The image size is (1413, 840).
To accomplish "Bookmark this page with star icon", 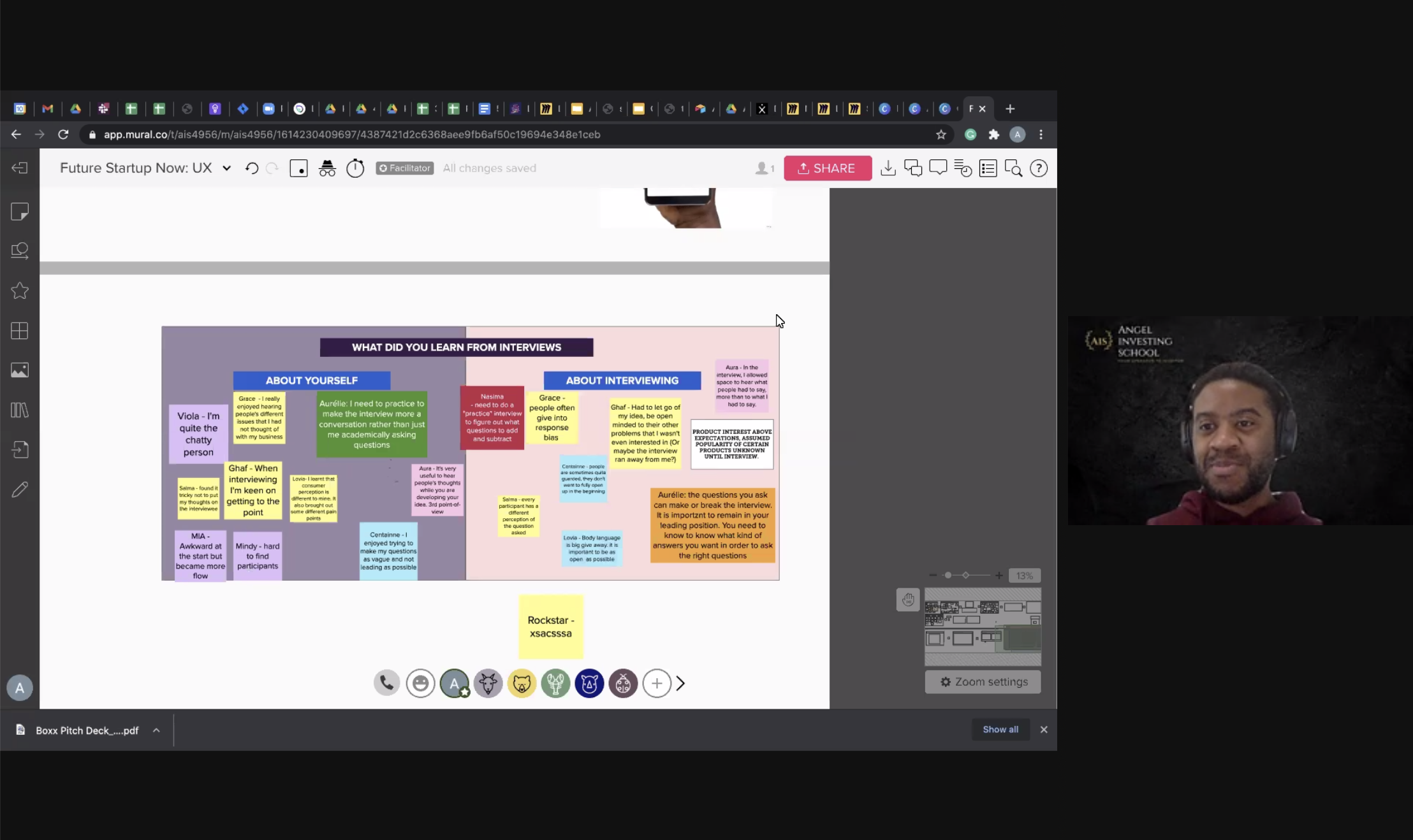I will tap(941, 134).
